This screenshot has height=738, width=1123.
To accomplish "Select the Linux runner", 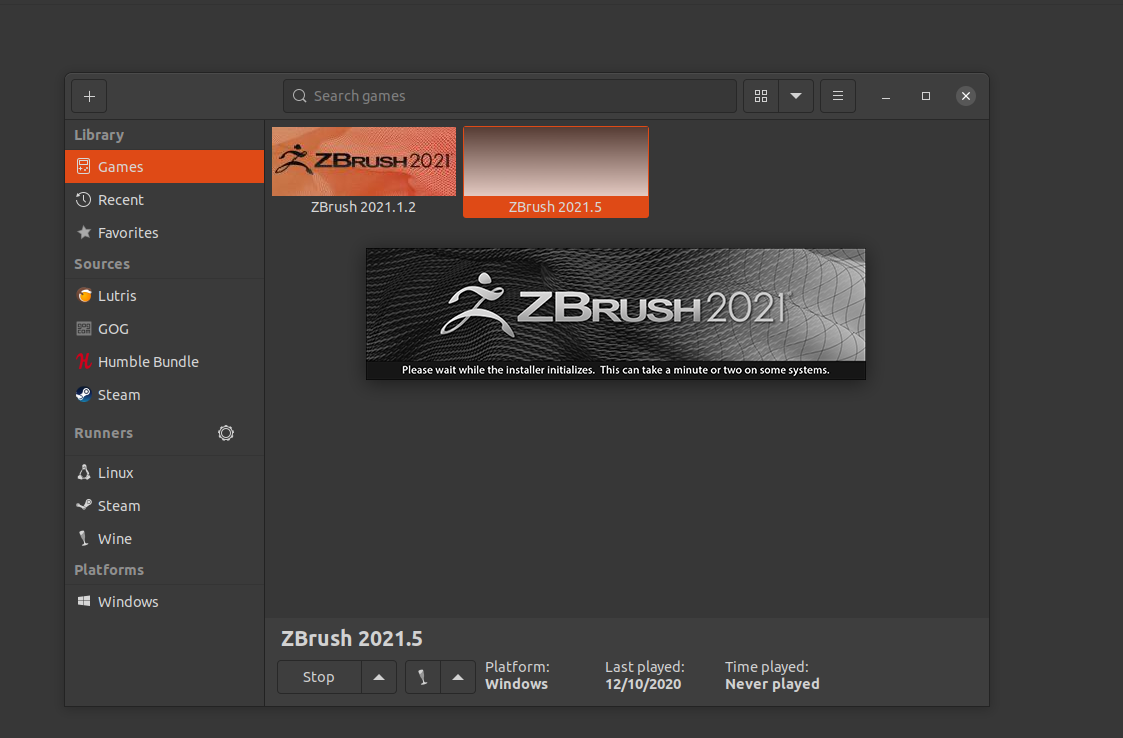I will point(164,473).
